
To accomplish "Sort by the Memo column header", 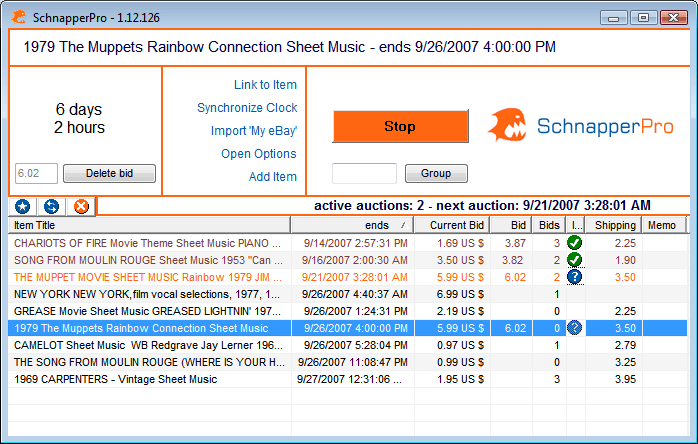I will (x=662, y=225).
